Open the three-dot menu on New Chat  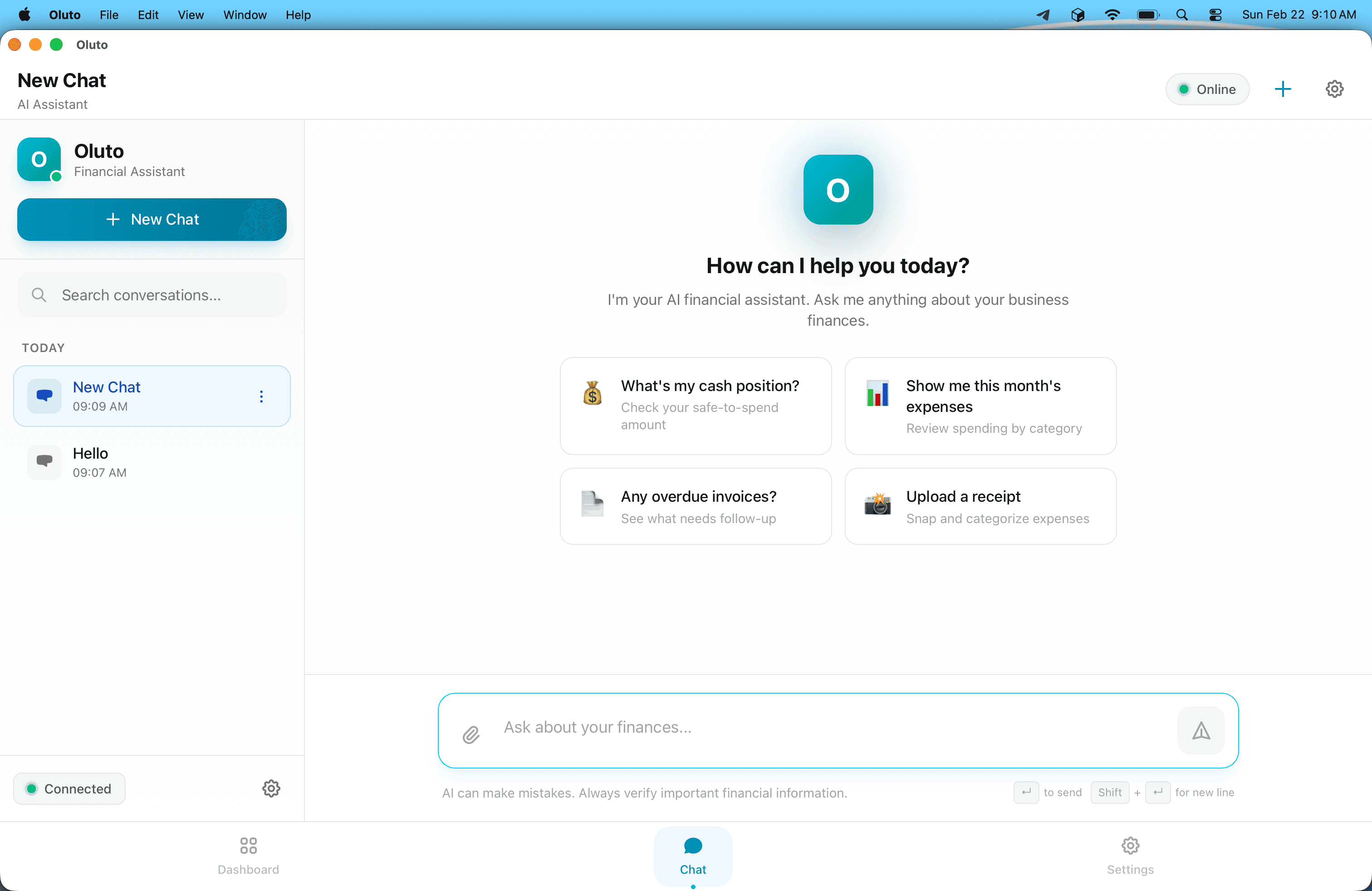[261, 396]
